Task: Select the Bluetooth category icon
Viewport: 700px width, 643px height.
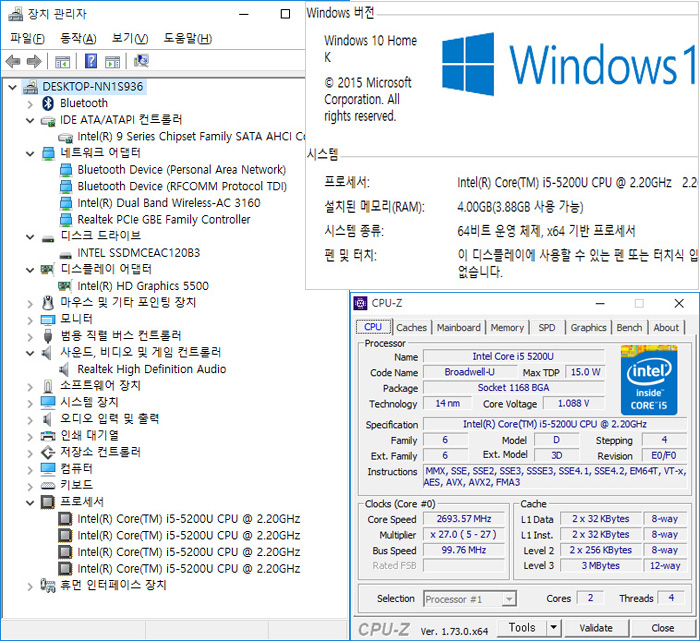Action: point(48,104)
